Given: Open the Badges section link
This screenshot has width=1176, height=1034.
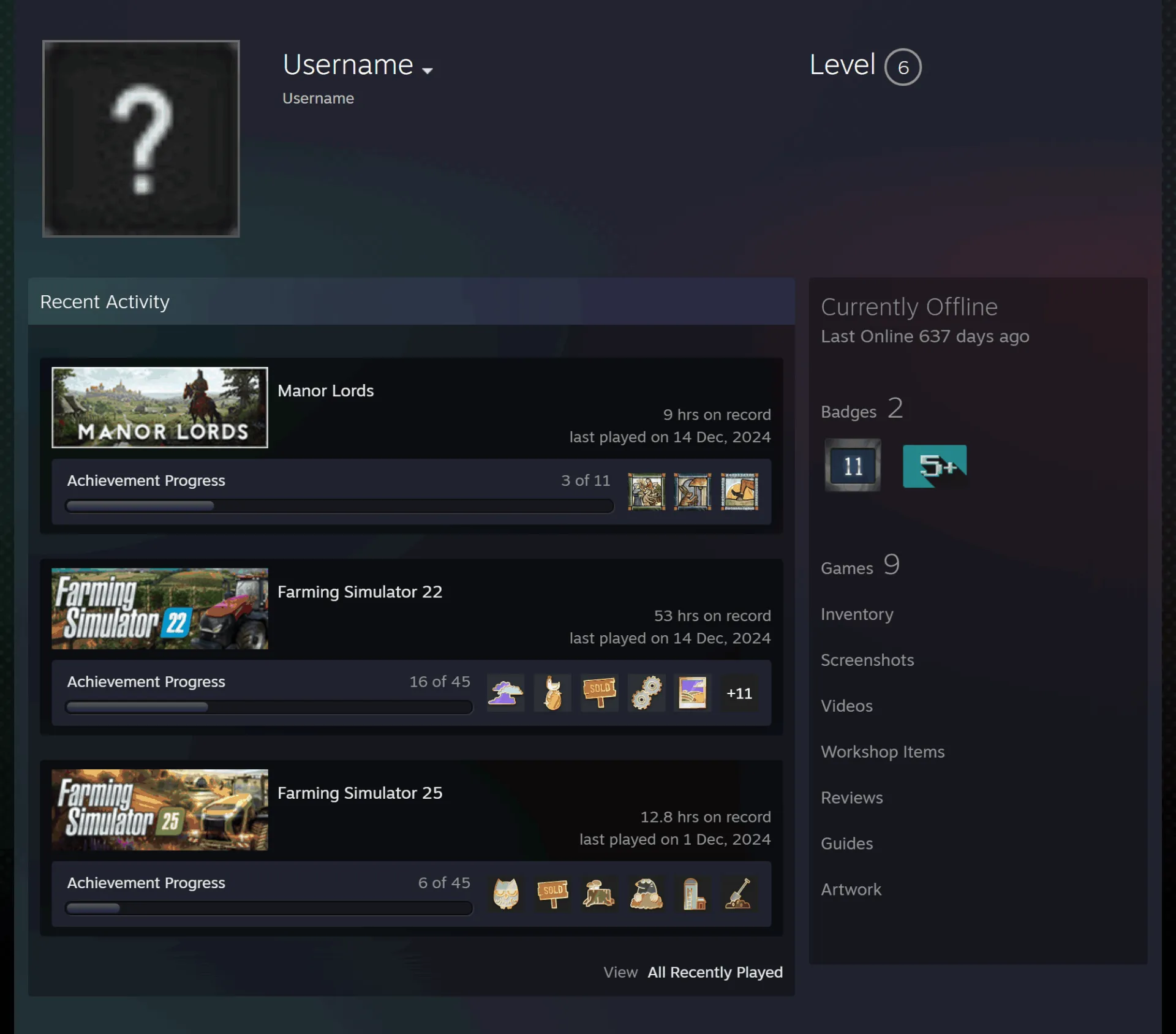Looking at the screenshot, I should (x=862, y=409).
